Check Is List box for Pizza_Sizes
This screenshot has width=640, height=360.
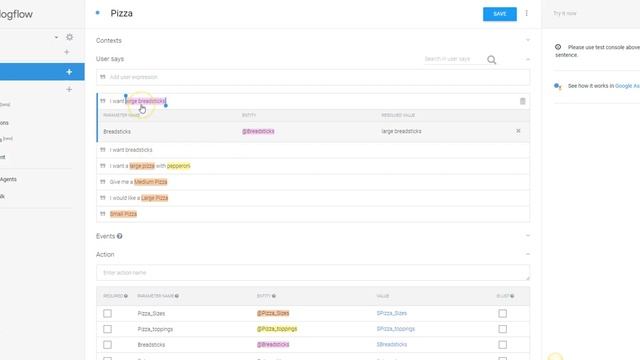[x=502, y=313]
